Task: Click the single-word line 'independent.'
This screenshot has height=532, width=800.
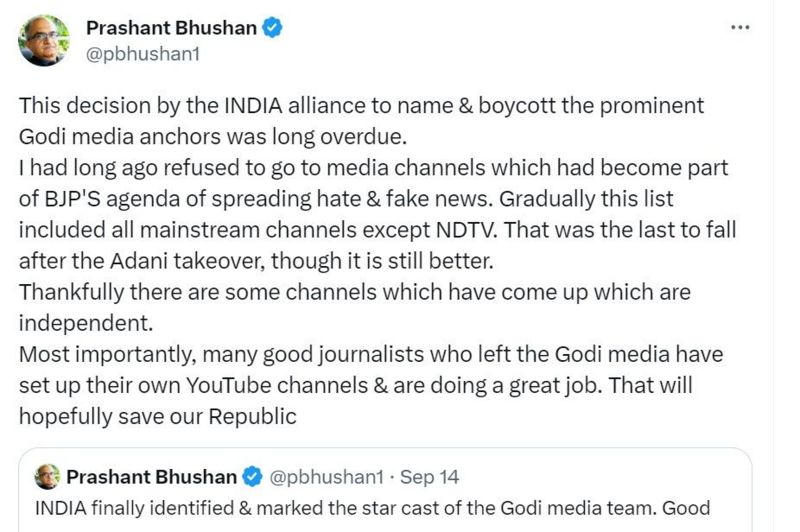Action: [x=86, y=323]
